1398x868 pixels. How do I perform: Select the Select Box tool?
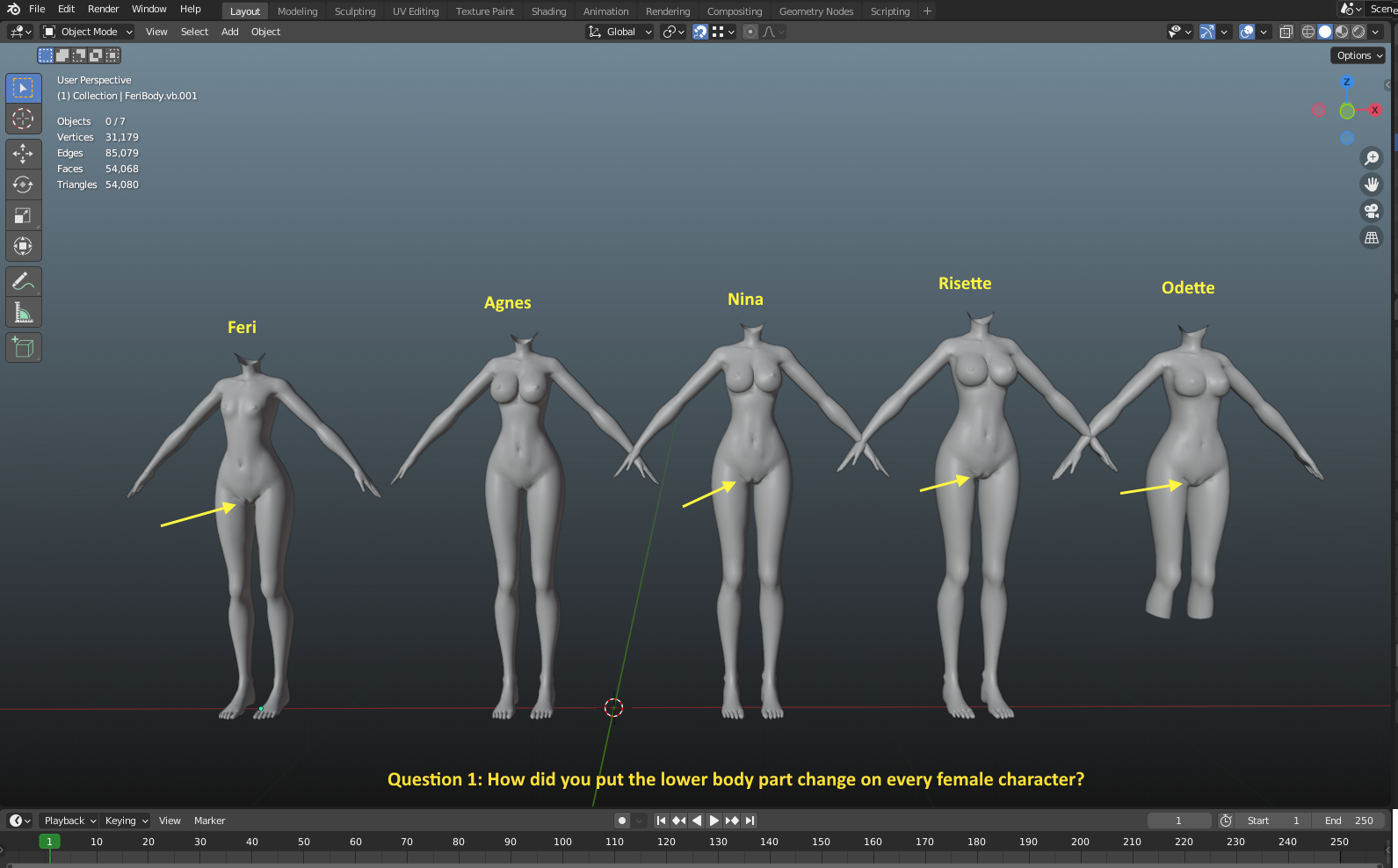(24, 88)
